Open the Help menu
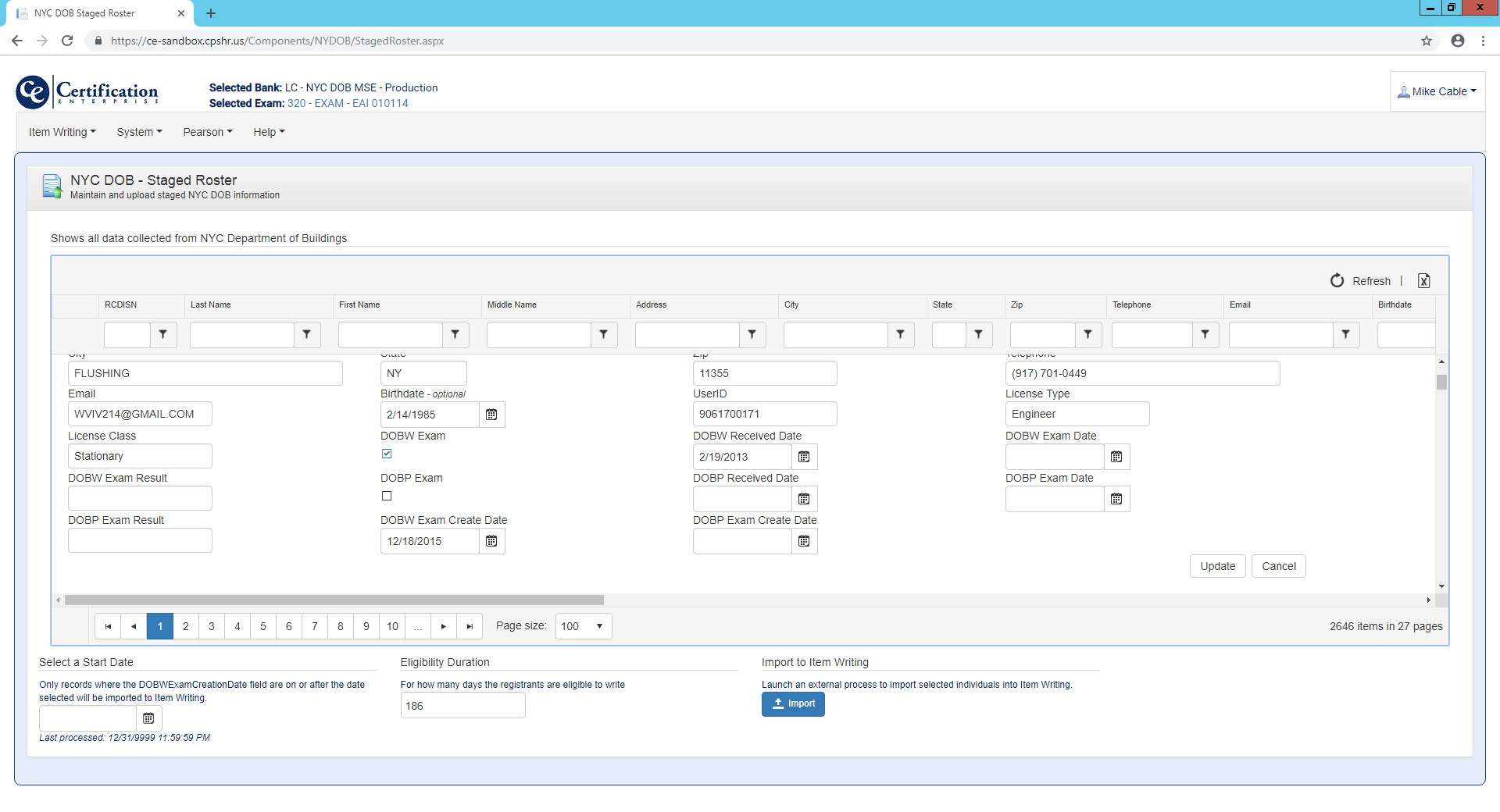The height and width of the screenshot is (812, 1500). tap(269, 132)
